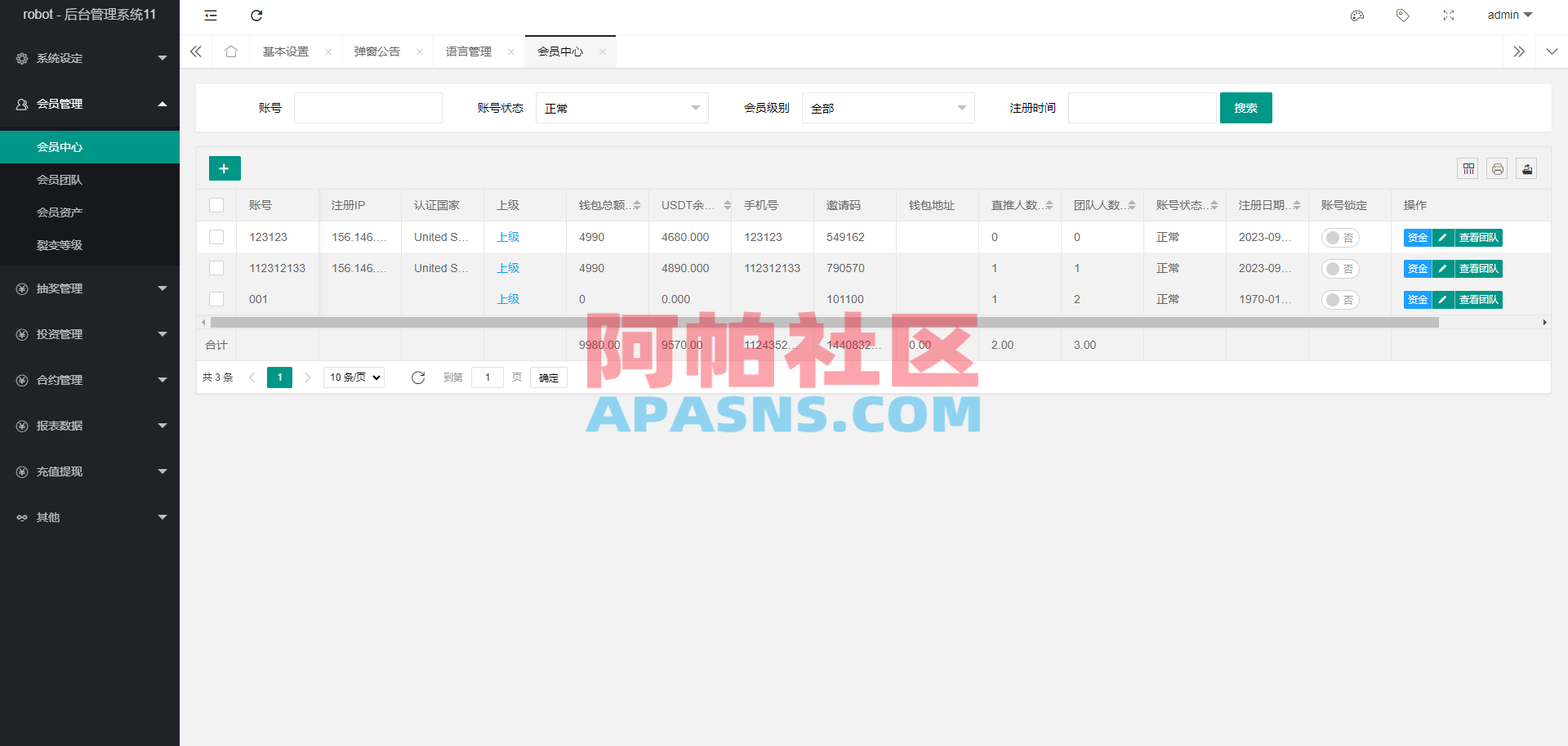Refresh the page with the reload icon

(x=256, y=16)
